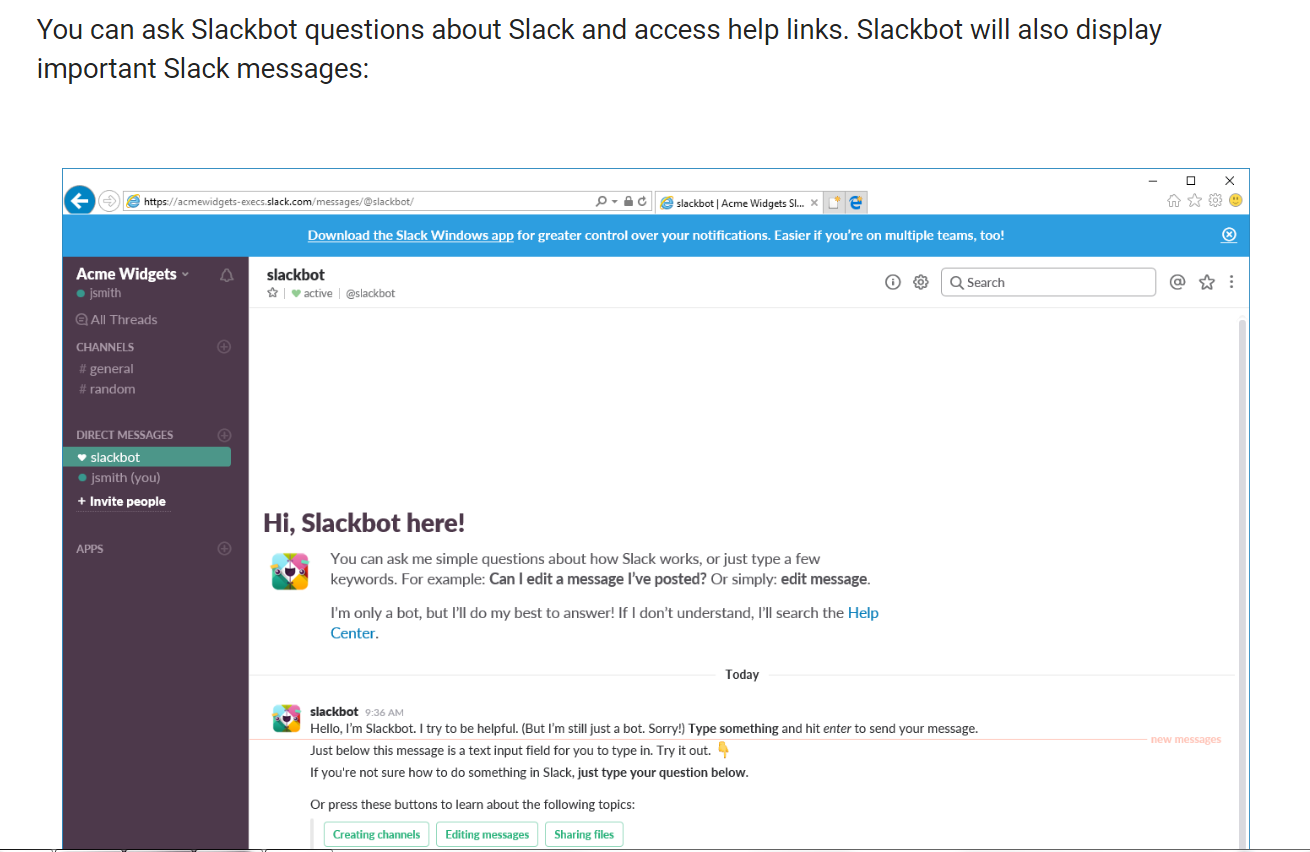Viewport: 1310px width, 852px height.
Task: Click the browser forward arrow
Action: point(109,201)
